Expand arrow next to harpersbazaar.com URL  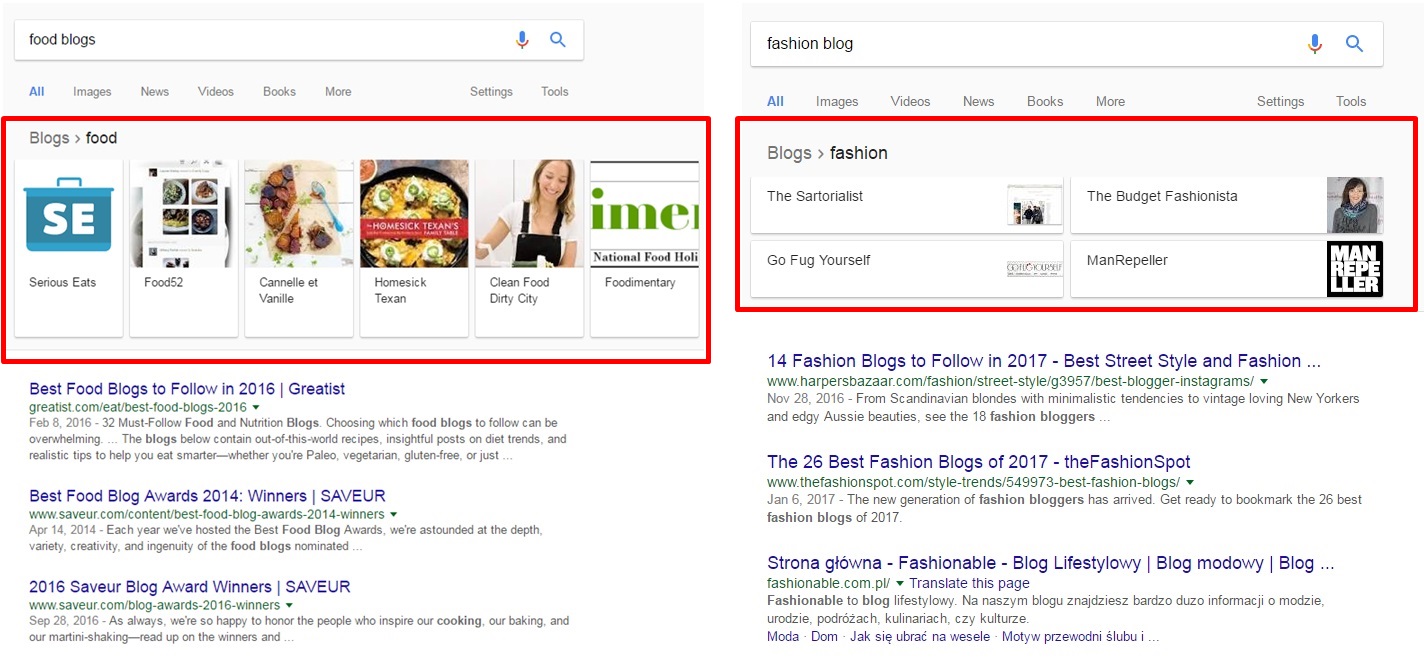click(x=1264, y=382)
